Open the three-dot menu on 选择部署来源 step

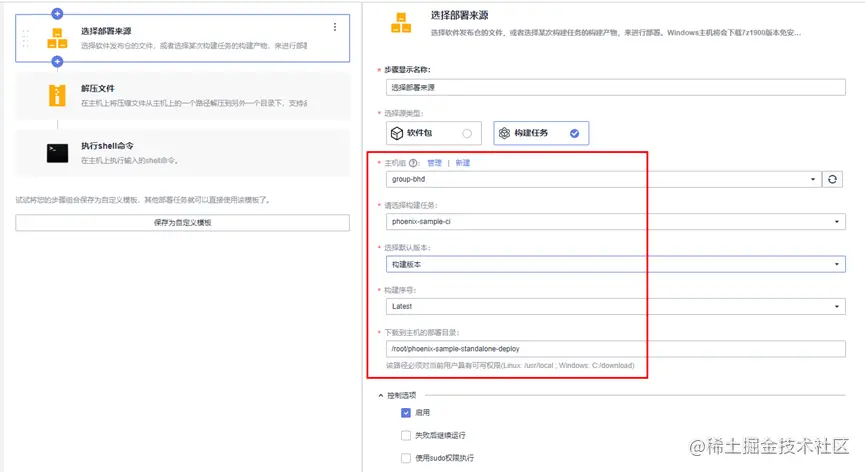pos(335,27)
